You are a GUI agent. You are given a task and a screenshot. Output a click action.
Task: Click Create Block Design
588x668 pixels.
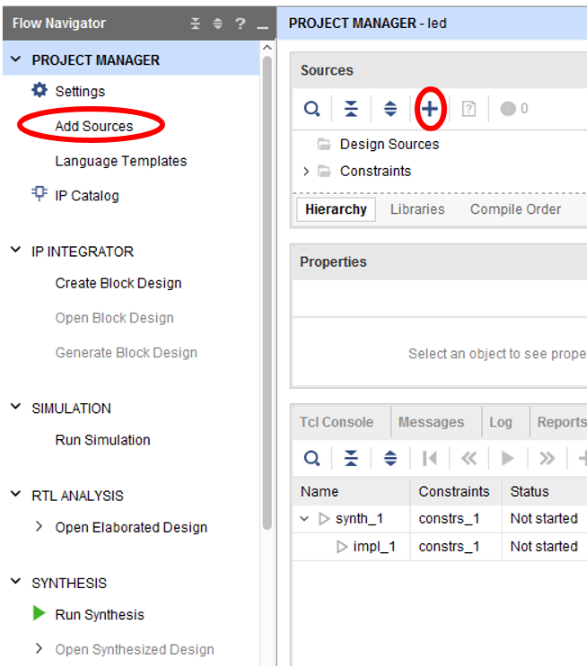(118, 283)
